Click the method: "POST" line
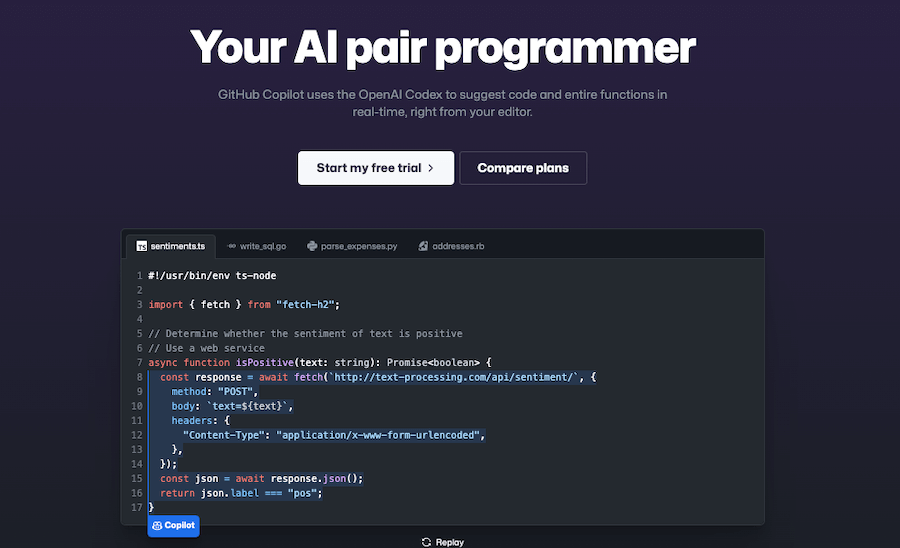Viewport: 900px width, 548px height. click(x=215, y=392)
